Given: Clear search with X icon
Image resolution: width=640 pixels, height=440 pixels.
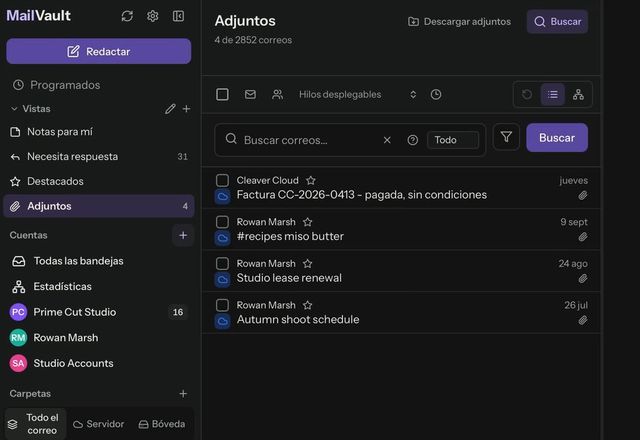Looking at the screenshot, I should (x=387, y=140).
